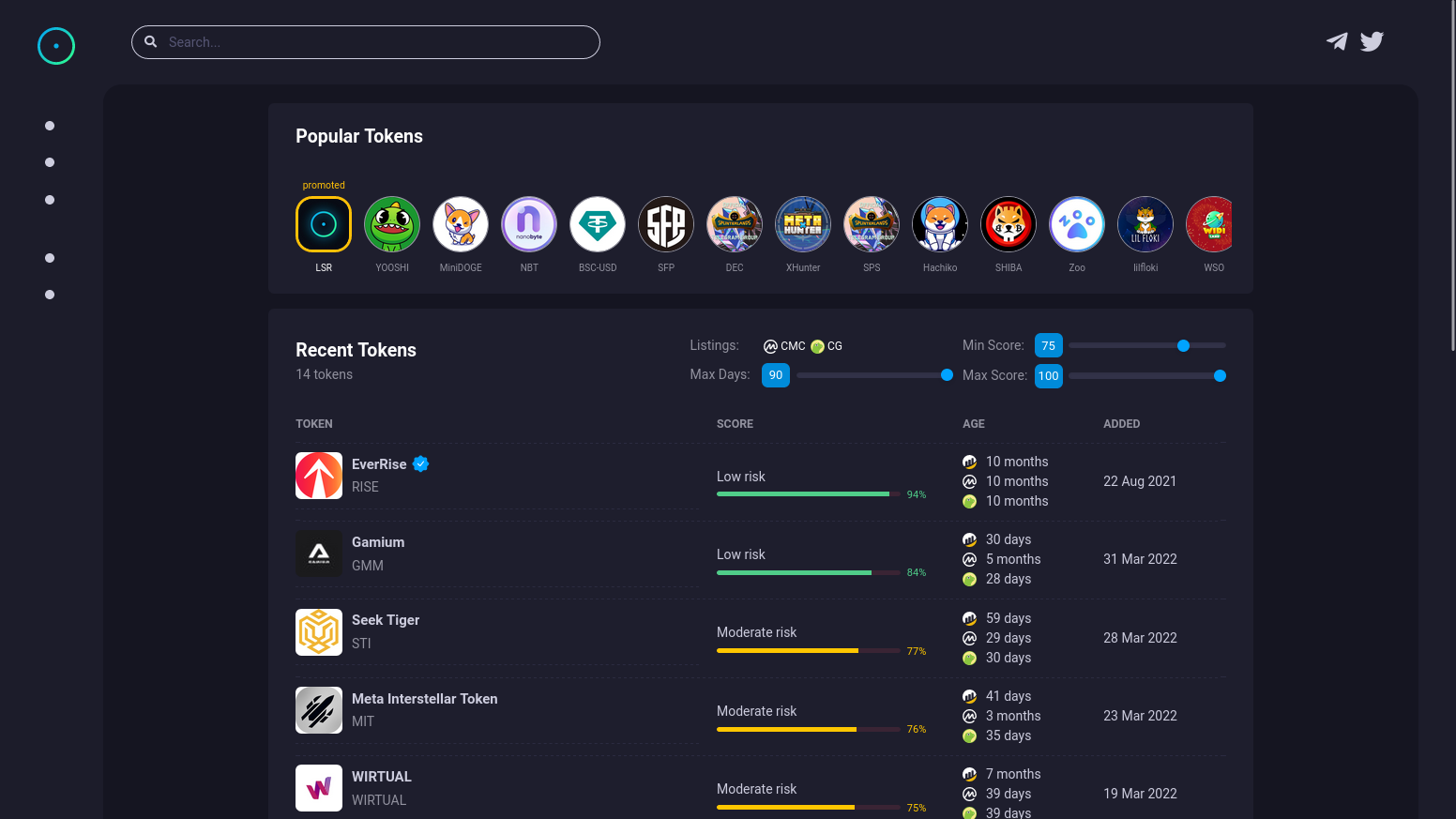Toggle the CG listings filter

click(x=827, y=346)
